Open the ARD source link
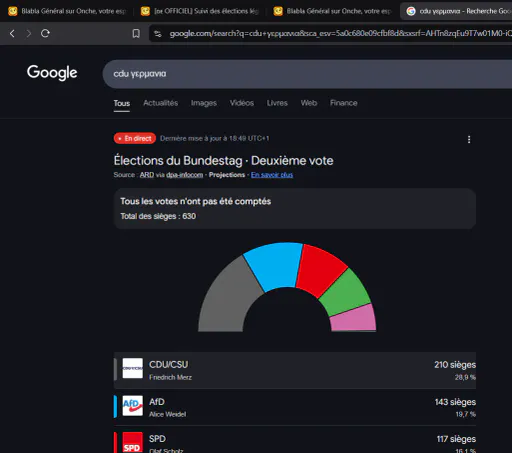The image size is (512, 453). (x=147, y=175)
